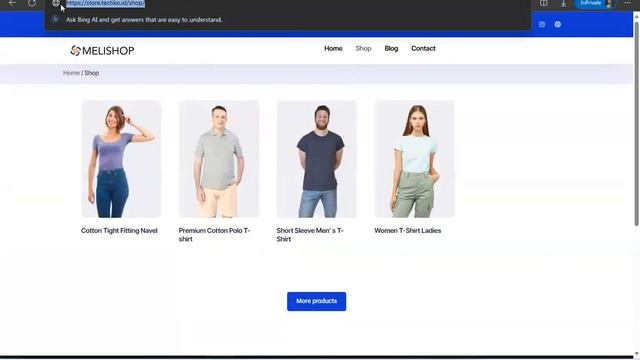Image resolution: width=640 pixels, height=360 pixels.
Task: Click the round social icon in blue bar
Action: pyautogui.click(x=558, y=24)
